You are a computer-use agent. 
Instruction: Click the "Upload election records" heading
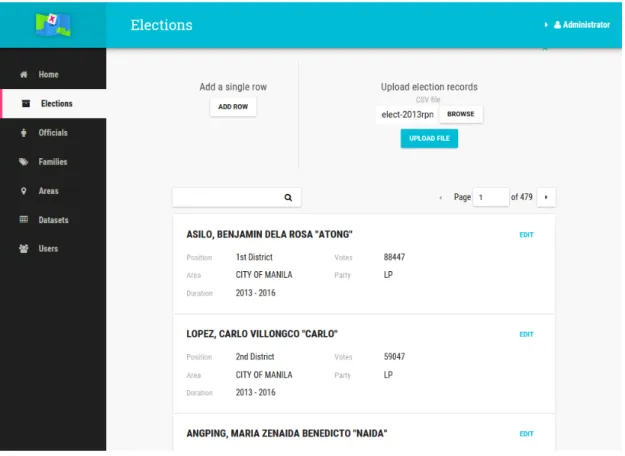point(429,87)
